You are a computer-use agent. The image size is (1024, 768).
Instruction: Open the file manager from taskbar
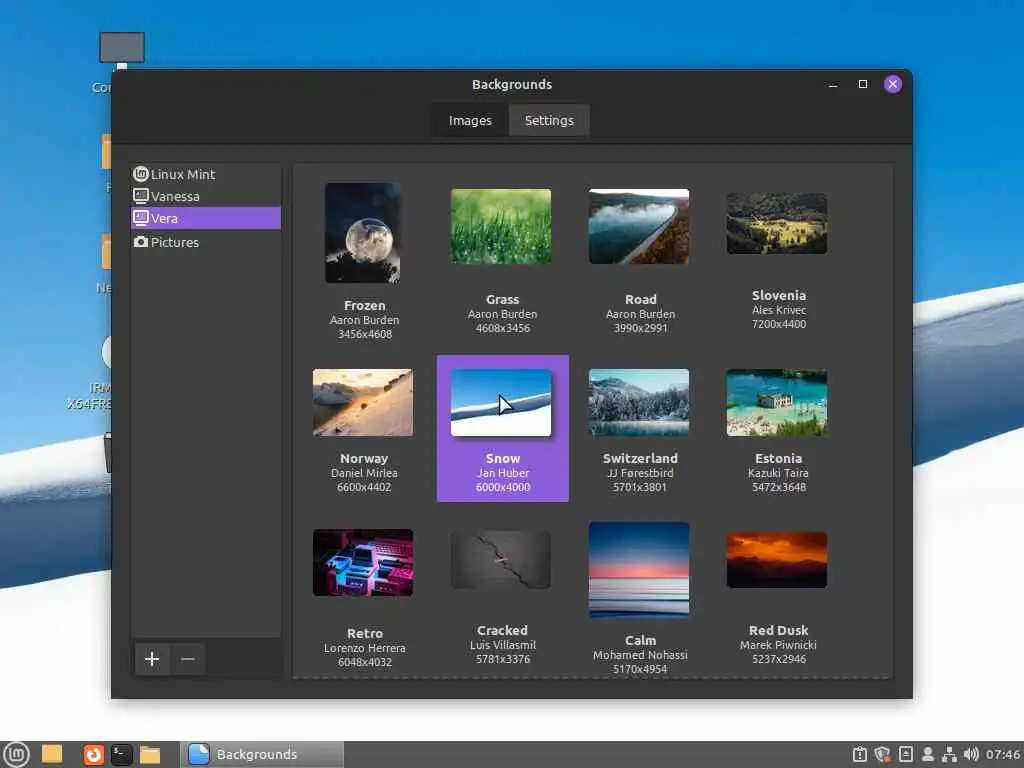pyautogui.click(x=150, y=754)
